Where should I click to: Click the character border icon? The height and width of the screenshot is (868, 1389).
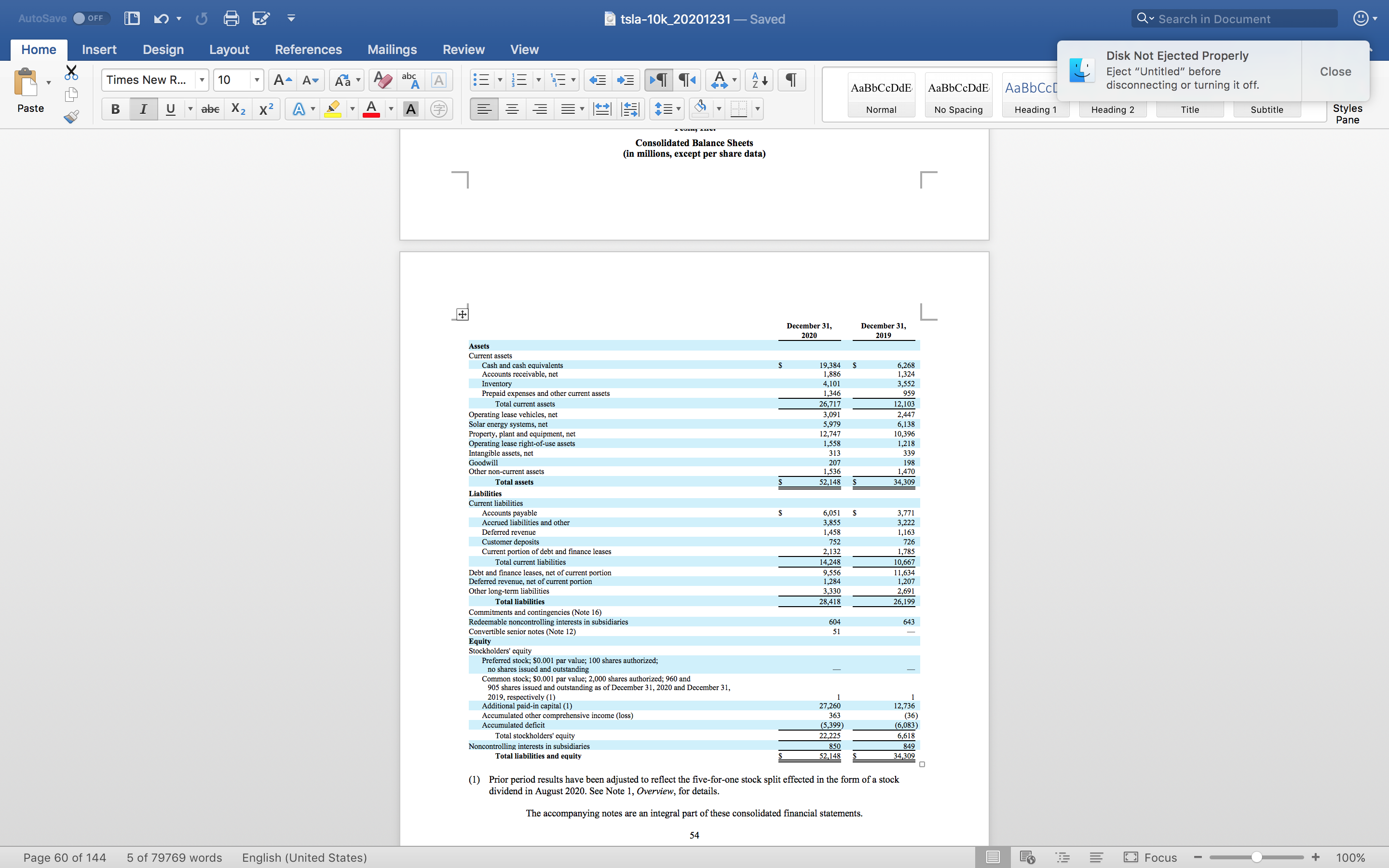438,80
